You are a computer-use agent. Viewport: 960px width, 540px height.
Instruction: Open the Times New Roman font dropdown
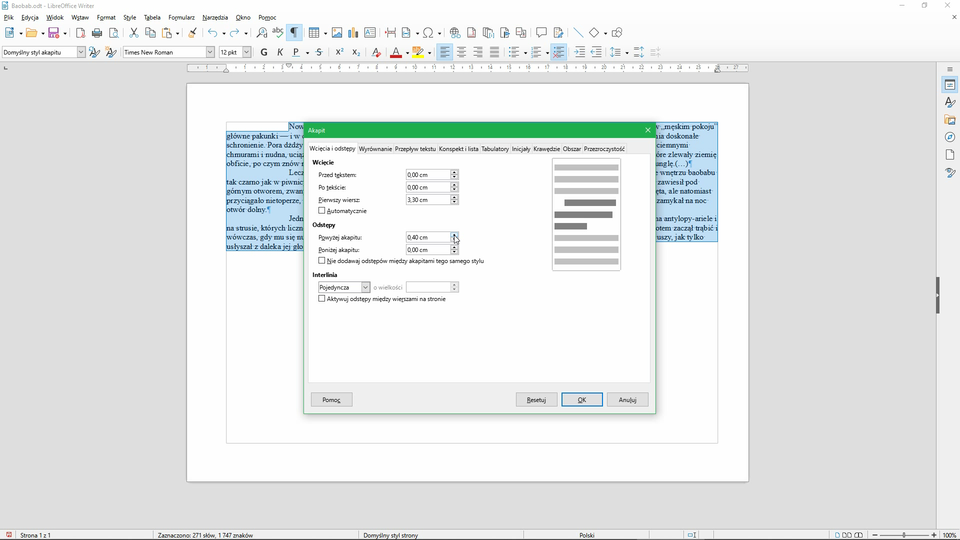(x=210, y=52)
